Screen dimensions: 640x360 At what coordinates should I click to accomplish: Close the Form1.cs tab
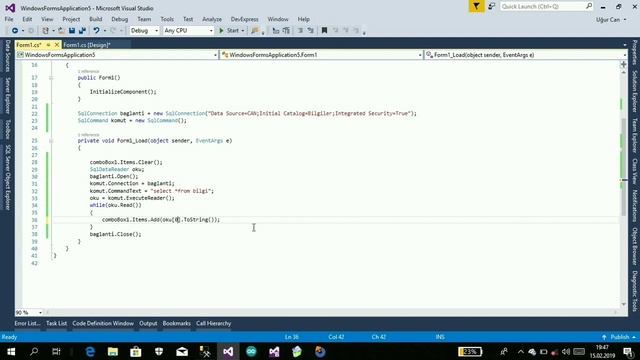point(57,44)
